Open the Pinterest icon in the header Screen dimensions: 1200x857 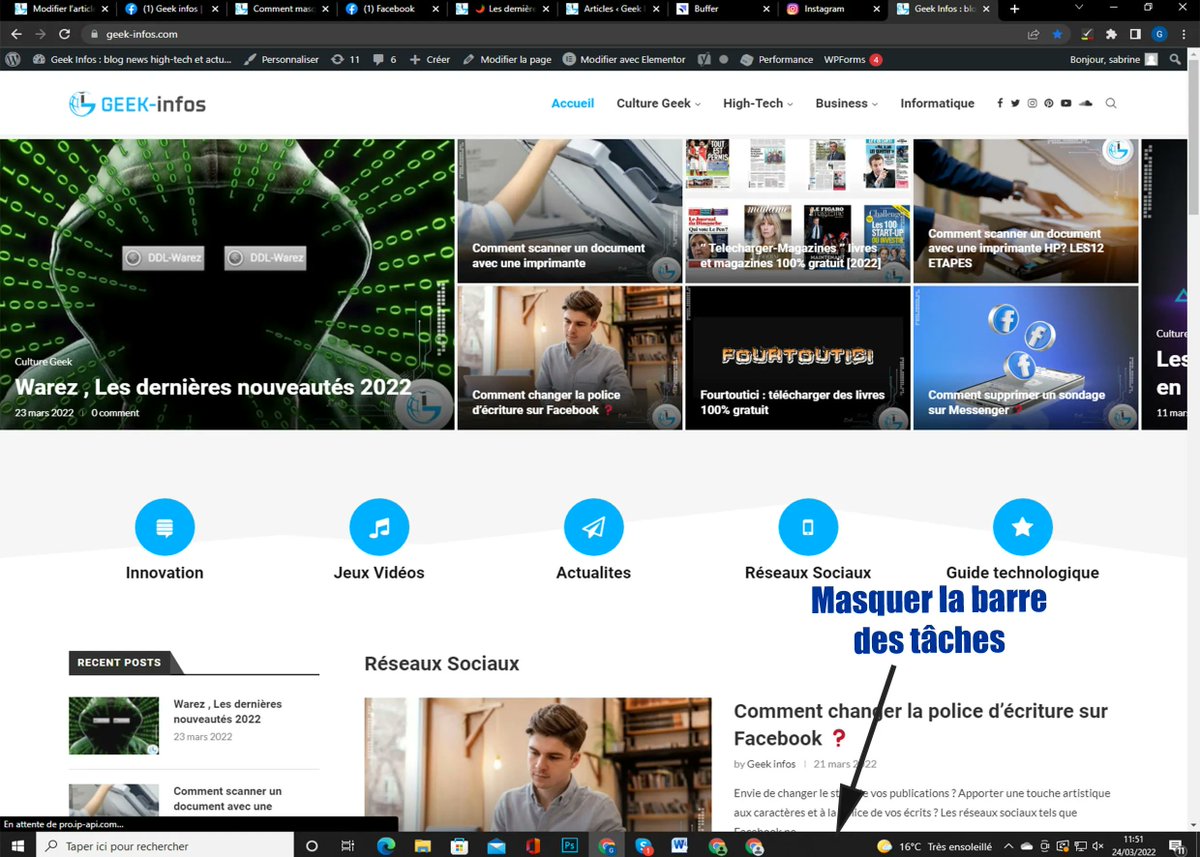[1049, 102]
